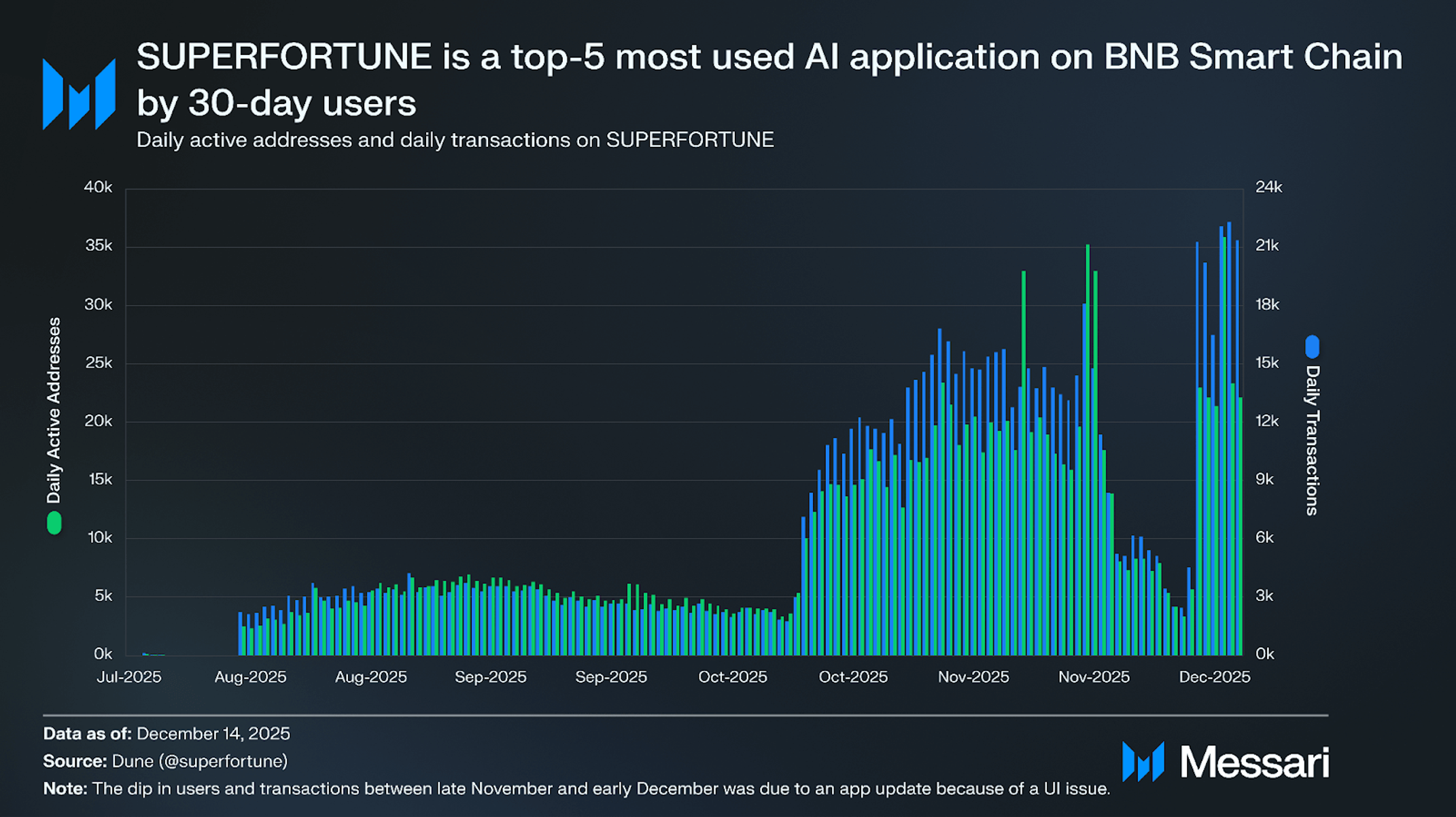This screenshot has height=817, width=1456.
Task: Click the blue Daily Transactions legend swatch
Action: [1312, 347]
